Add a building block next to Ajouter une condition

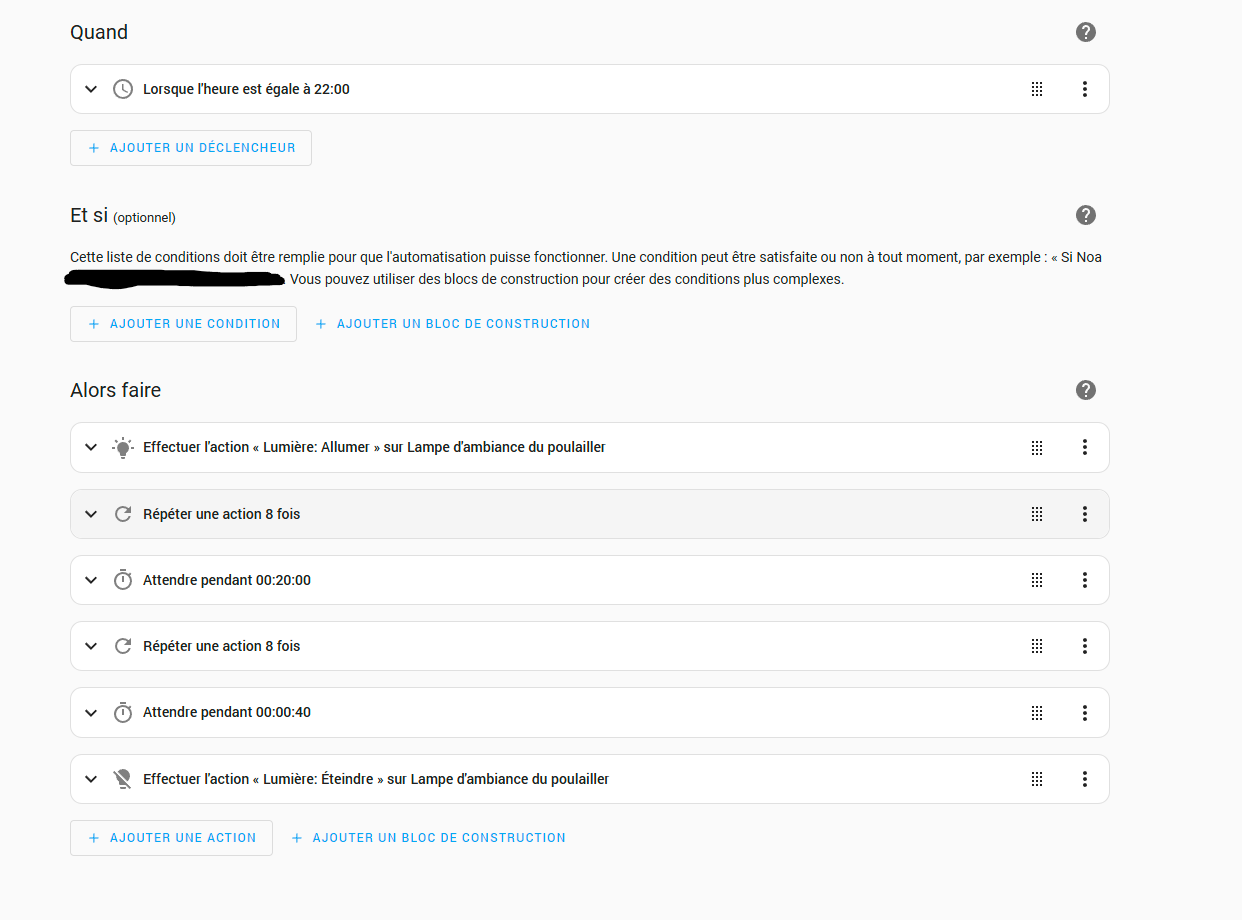(x=453, y=324)
